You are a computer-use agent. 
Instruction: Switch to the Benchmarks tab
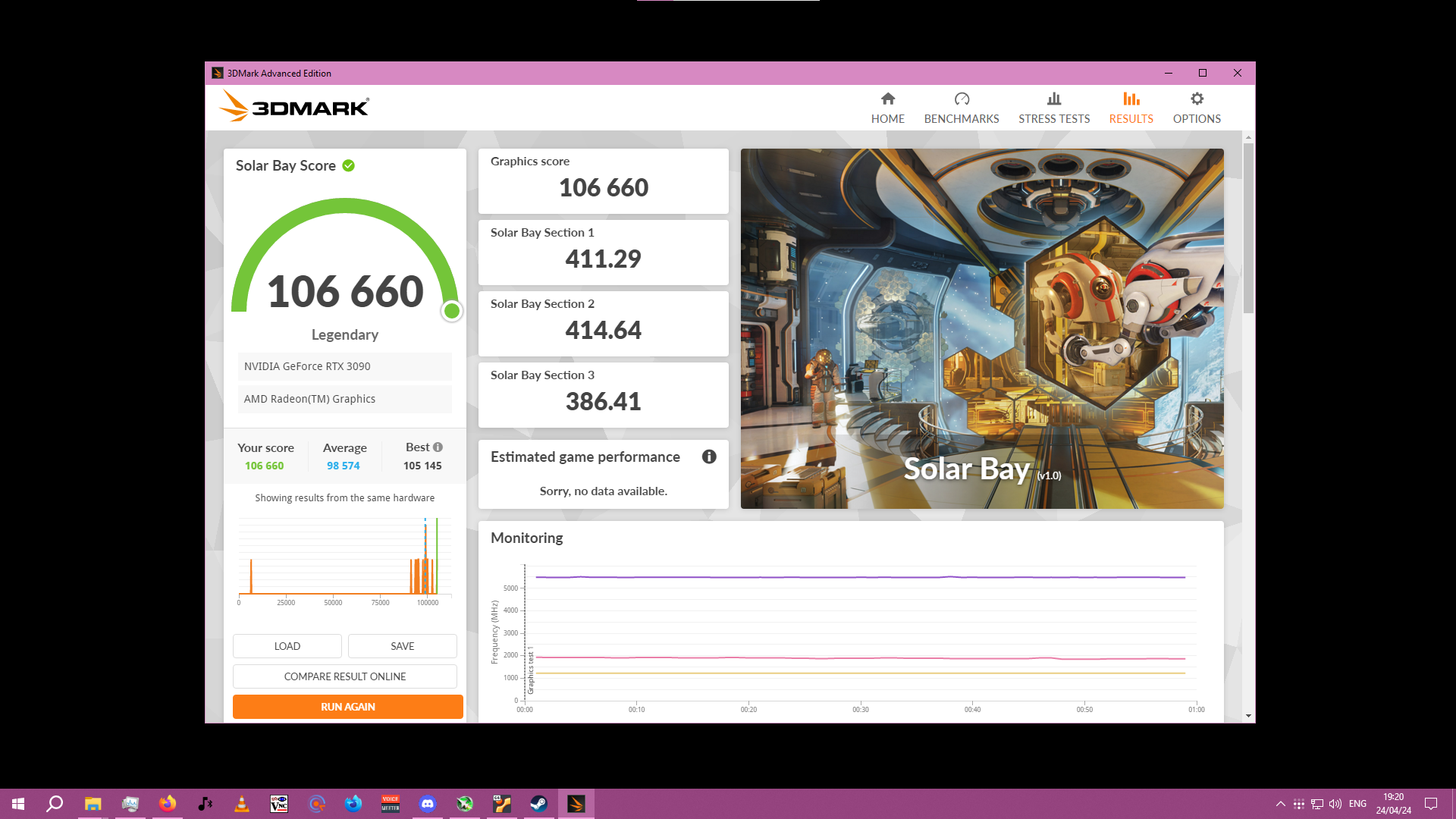[961, 108]
